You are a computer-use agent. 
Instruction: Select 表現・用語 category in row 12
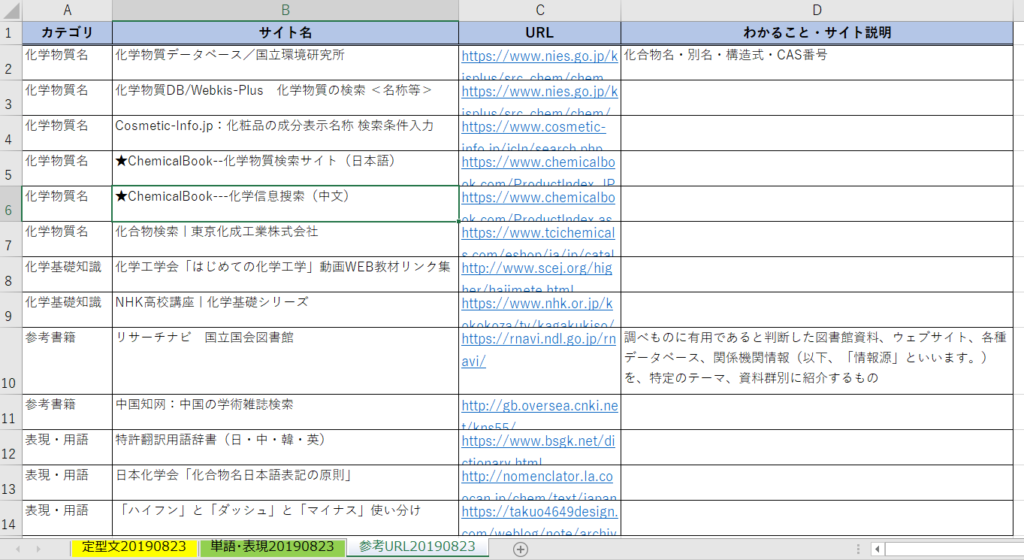point(67,447)
